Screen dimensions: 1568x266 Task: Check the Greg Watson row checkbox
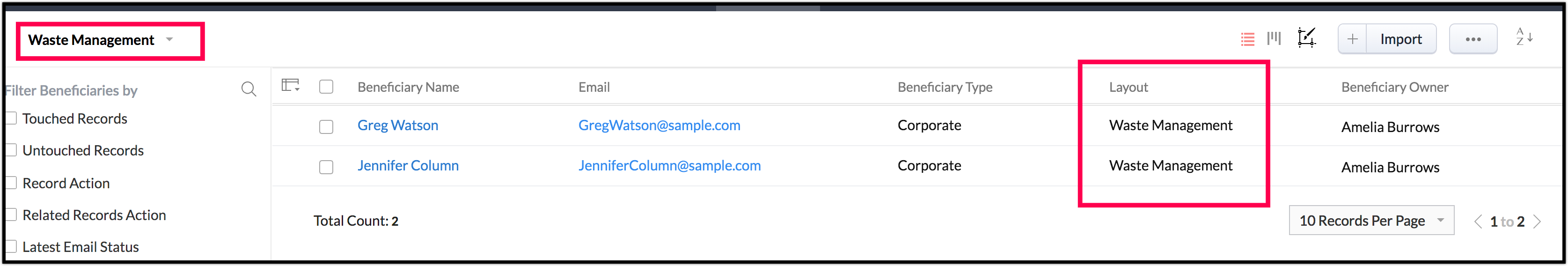tap(326, 126)
